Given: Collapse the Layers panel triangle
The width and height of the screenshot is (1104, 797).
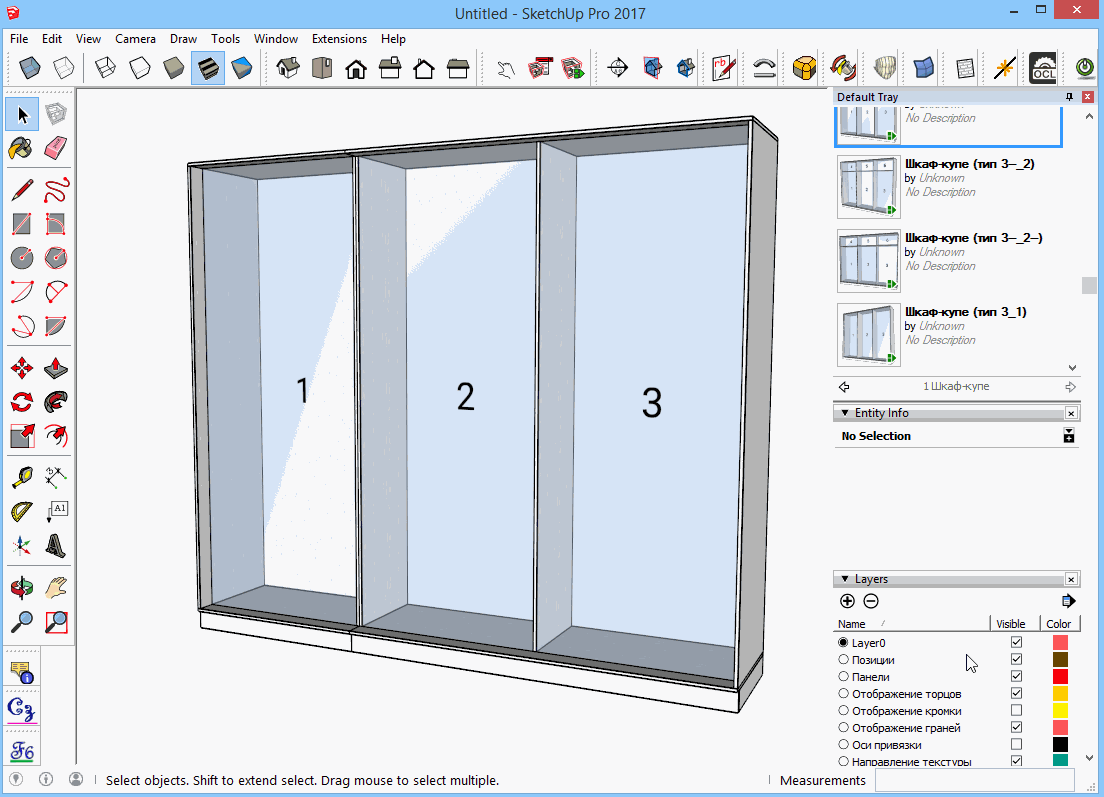Looking at the screenshot, I should pos(844,579).
